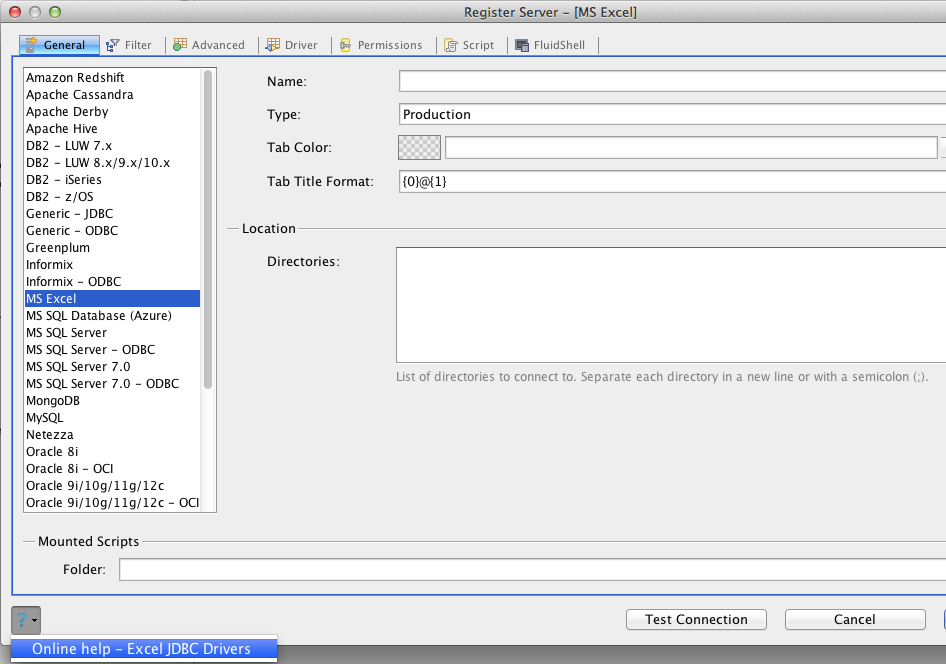Select Oracle 8i – OCI
This screenshot has height=664, width=946.
coord(112,469)
